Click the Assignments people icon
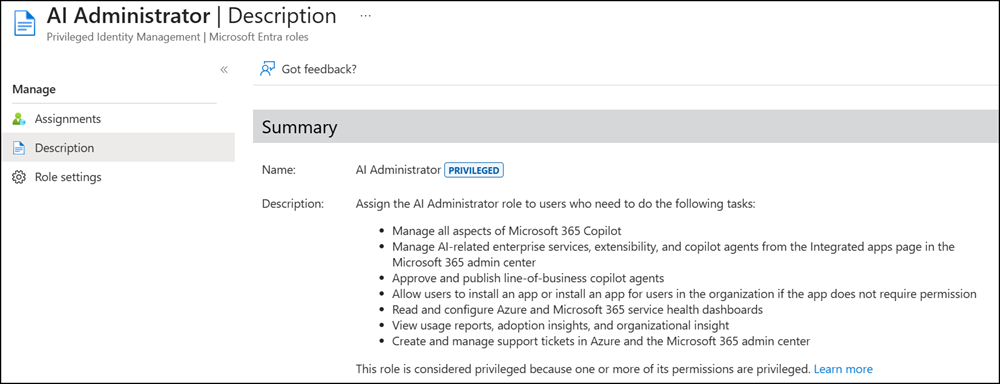Screen dimensions: 1000x384 point(19,119)
